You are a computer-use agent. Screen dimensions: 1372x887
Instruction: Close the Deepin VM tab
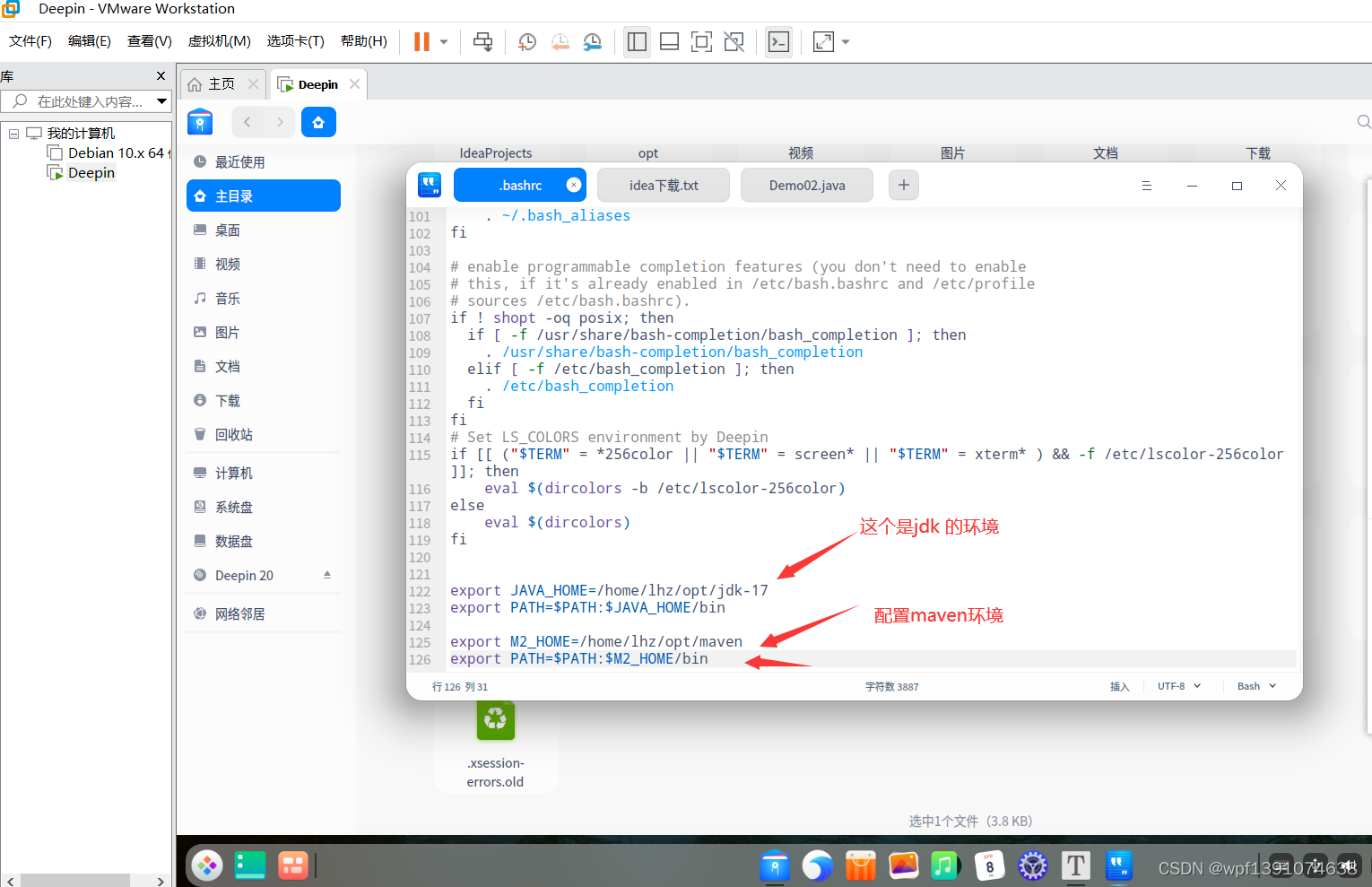(x=355, y=83)
